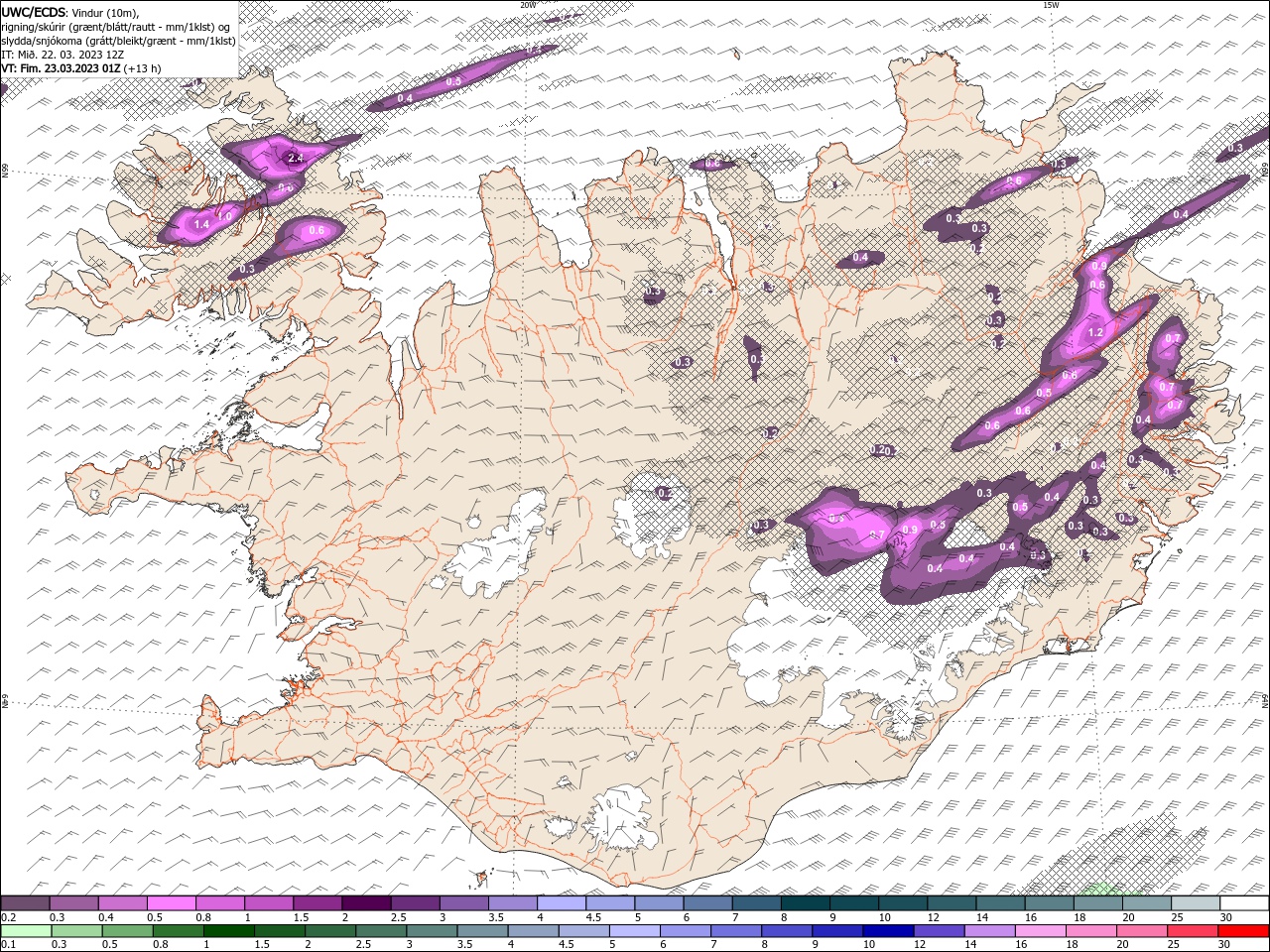Image resolution: width=1270 pixels, height=952 pixels.
Task: Pick the darkest purple swatch between 2 and 2.5
Action: (x=366, y=903)
